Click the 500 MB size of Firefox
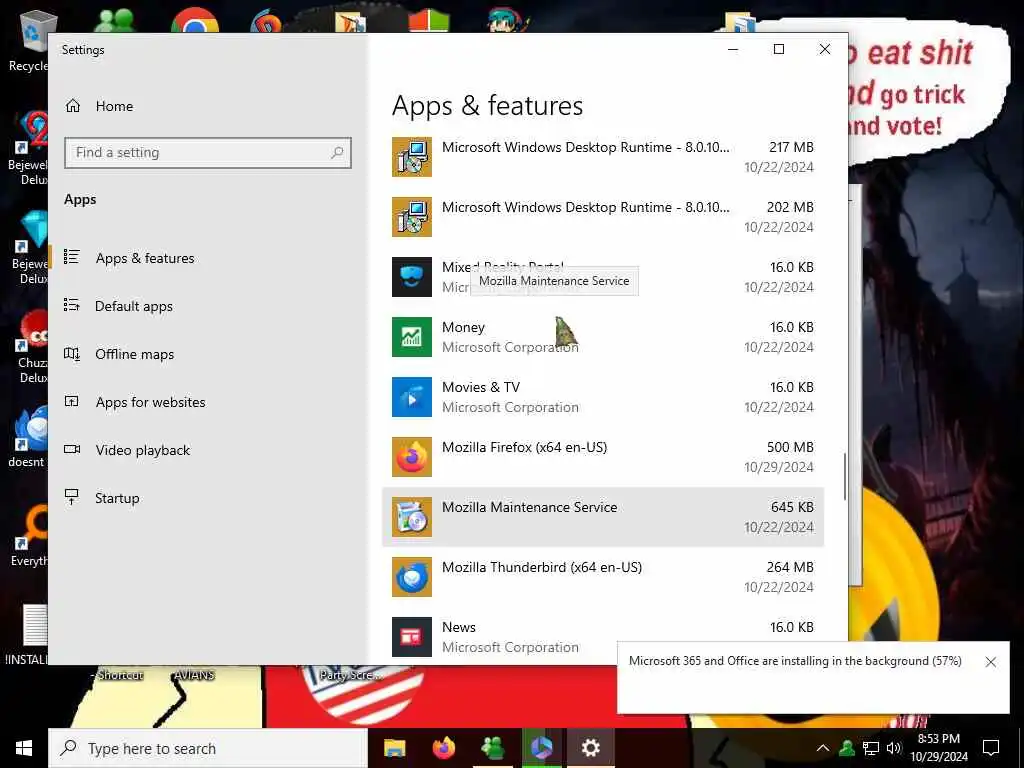This screenshot has height=768, width=1024. coord(790,447)
